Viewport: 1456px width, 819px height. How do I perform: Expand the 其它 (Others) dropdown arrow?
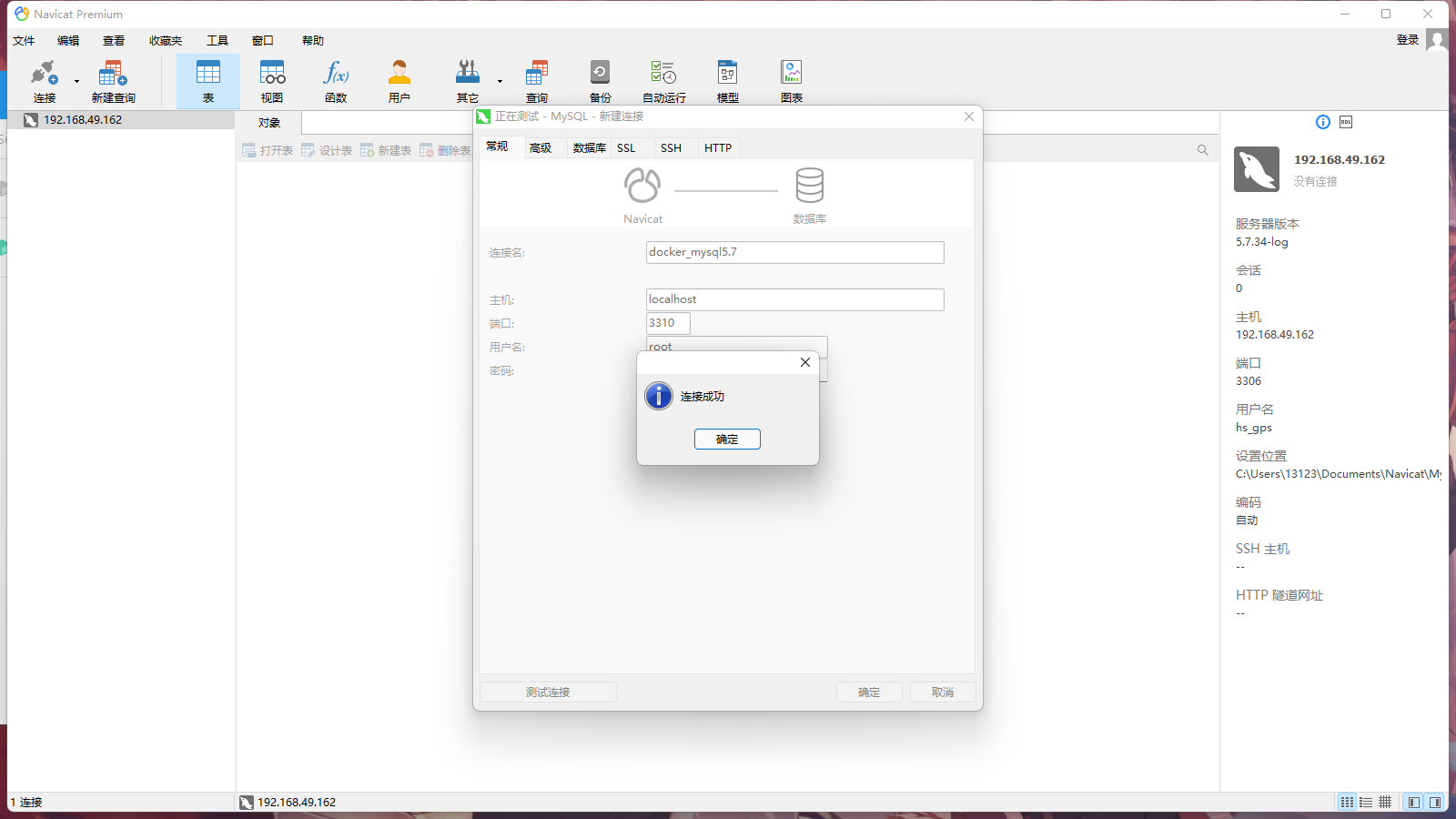(x=500, y=82)
